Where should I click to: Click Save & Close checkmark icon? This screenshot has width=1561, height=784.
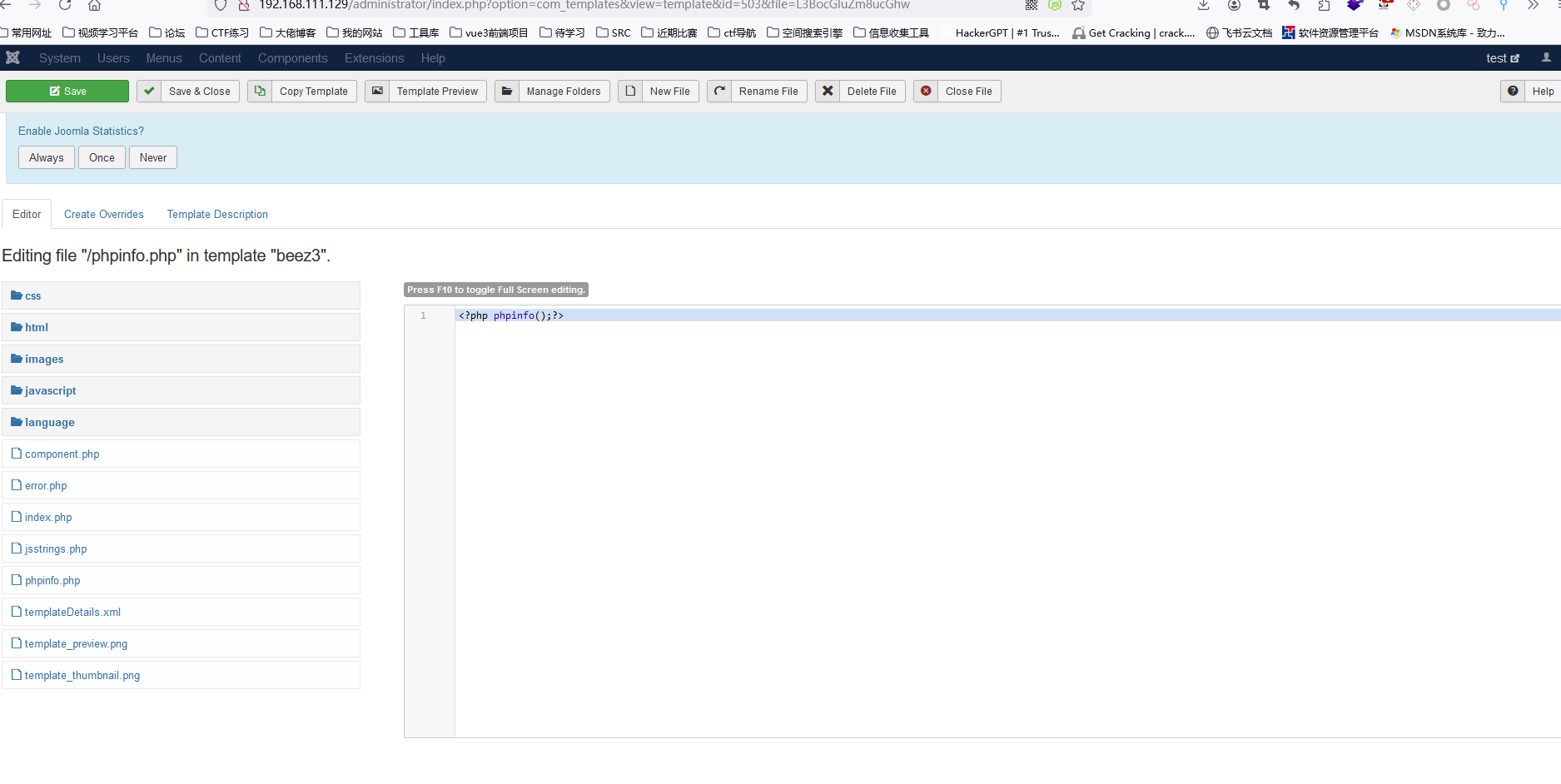pyautogui.click(x=149, y=92)
